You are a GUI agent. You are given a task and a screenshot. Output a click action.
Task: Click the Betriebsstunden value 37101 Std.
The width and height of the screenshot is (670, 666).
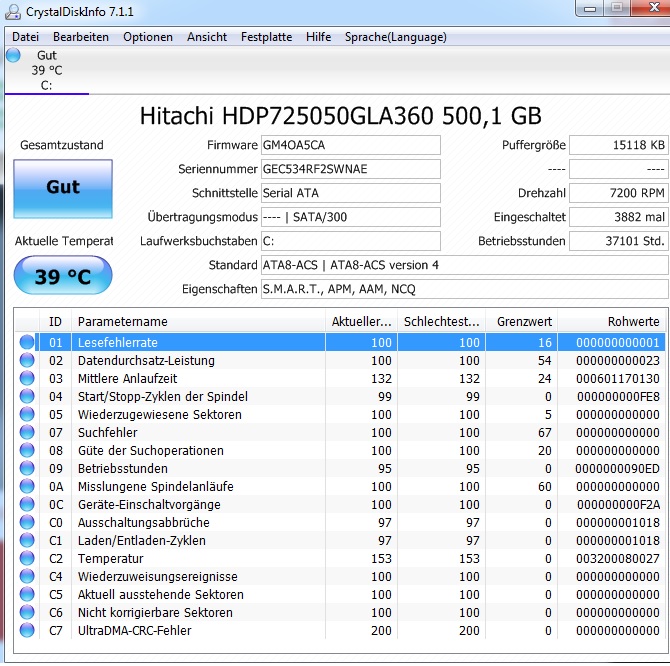click(x=619, y=241)
